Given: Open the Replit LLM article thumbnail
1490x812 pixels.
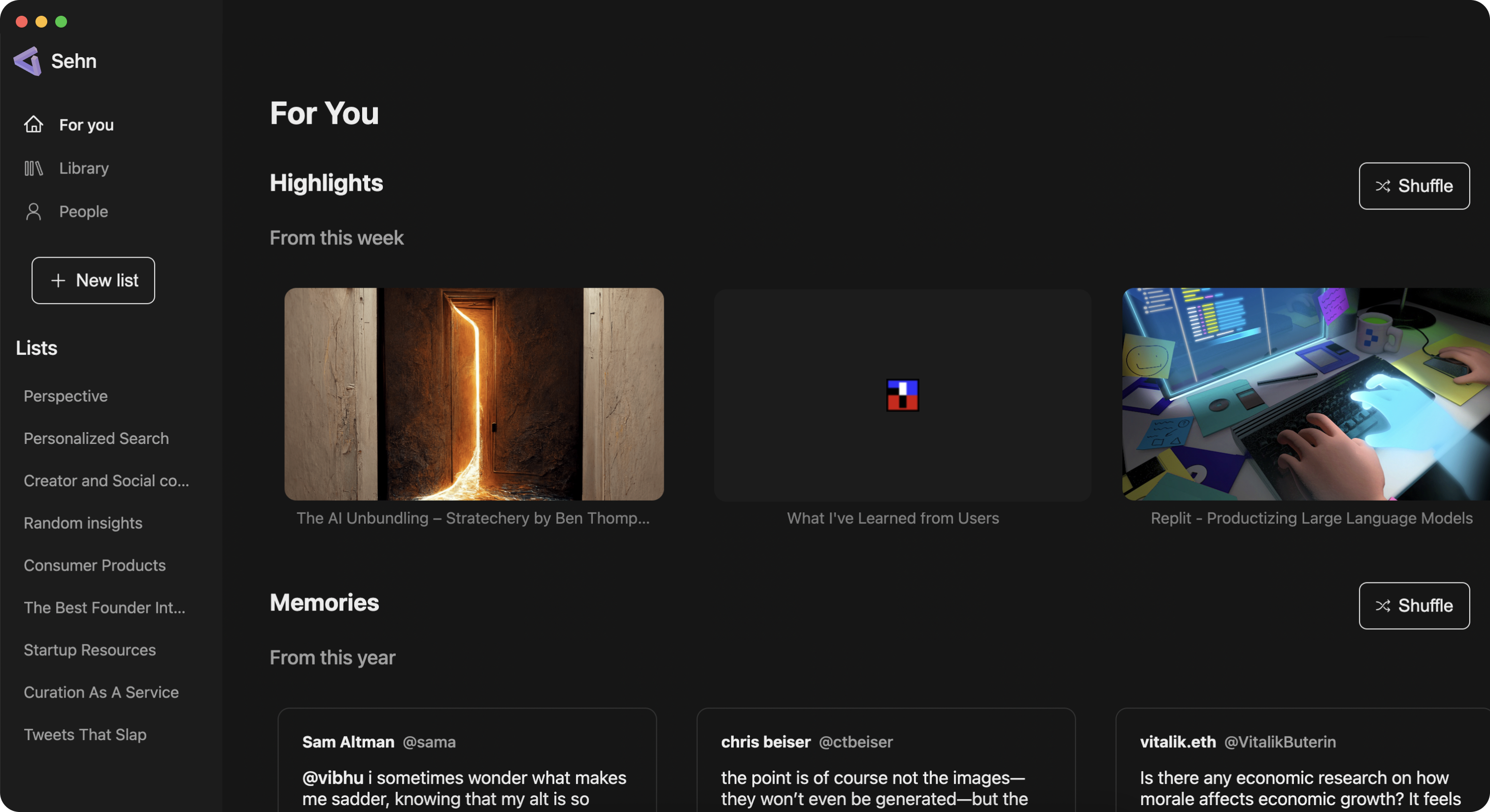Looking at the screenshot, I should tap(1306, 394).
